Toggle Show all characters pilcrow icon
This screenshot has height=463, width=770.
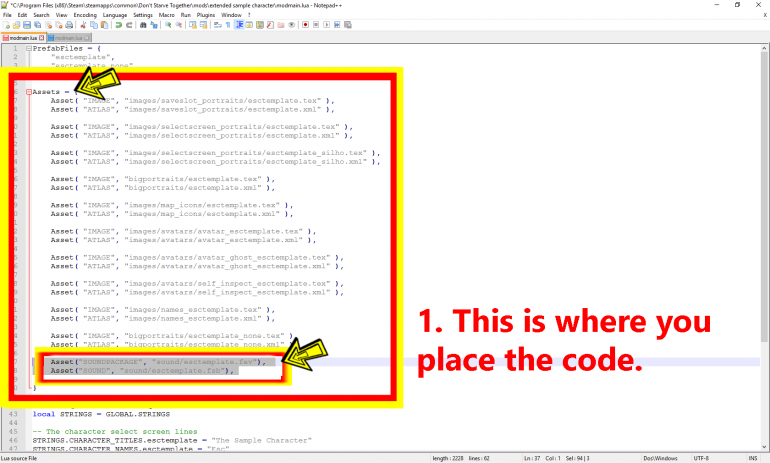pyautogui.click(x=228, y=25)
